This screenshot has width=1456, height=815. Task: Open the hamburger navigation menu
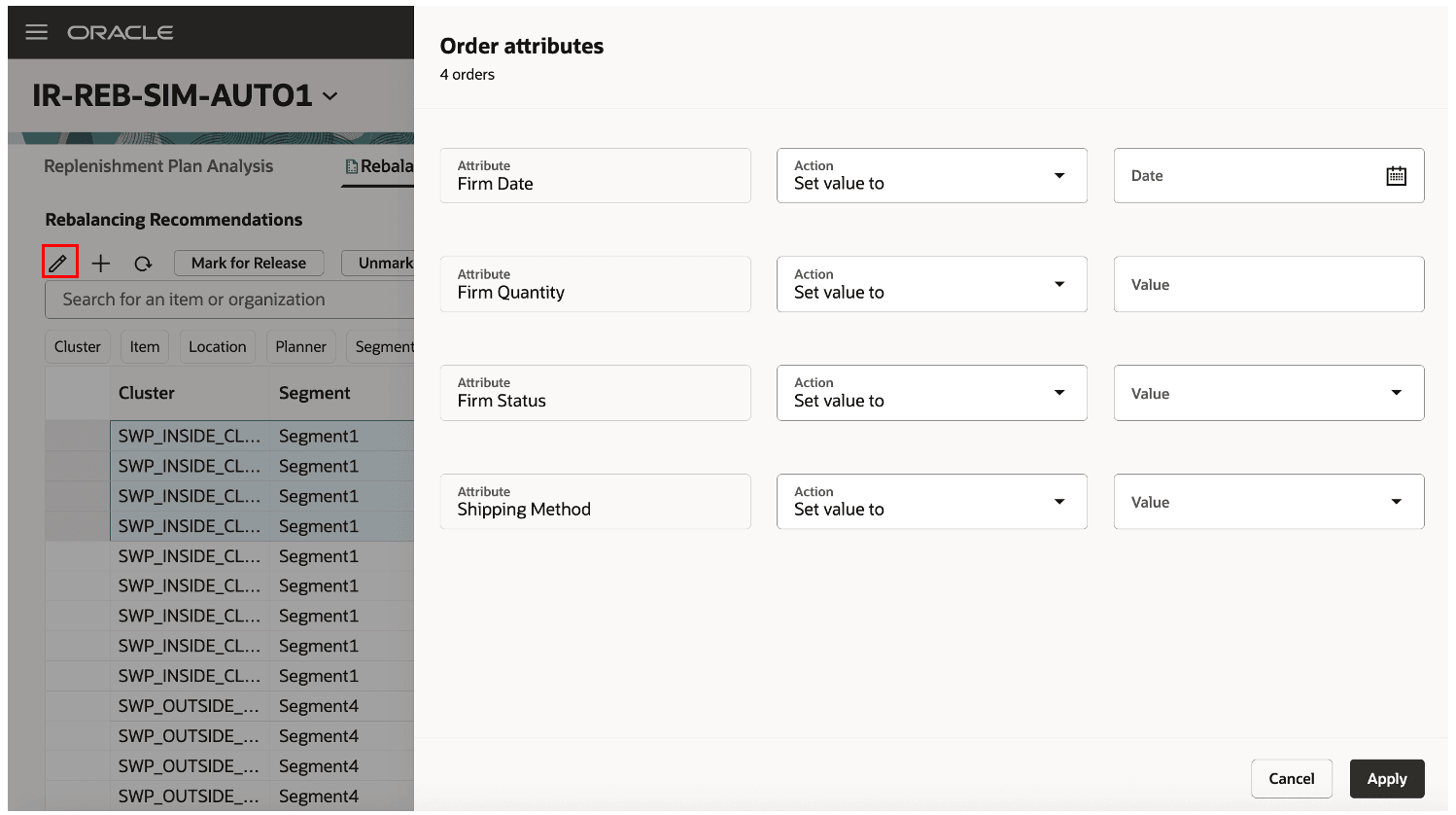(x=37, y=32)
